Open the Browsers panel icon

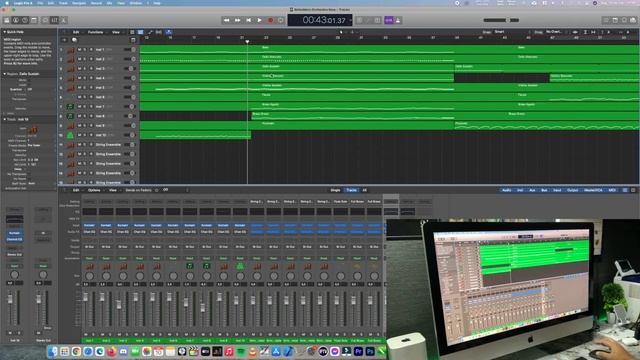pos(633,20)
